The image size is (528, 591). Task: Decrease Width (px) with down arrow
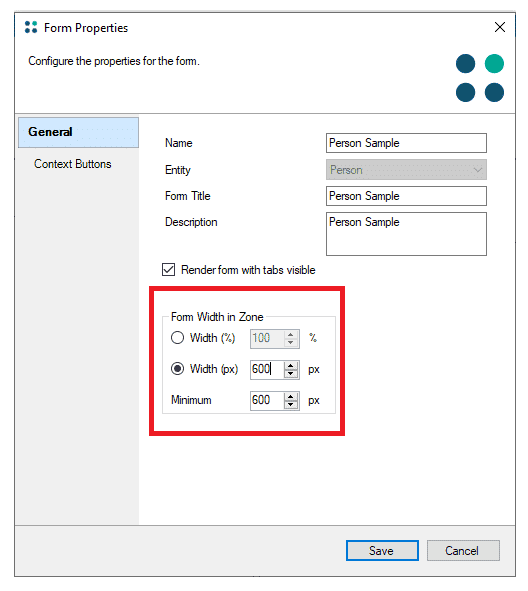291,374
